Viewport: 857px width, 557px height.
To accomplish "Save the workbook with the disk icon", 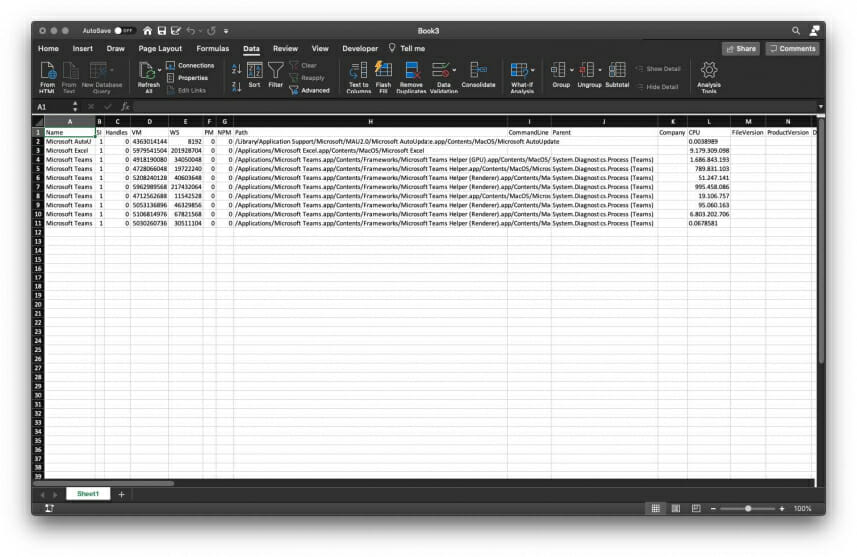I will [162, 31].
